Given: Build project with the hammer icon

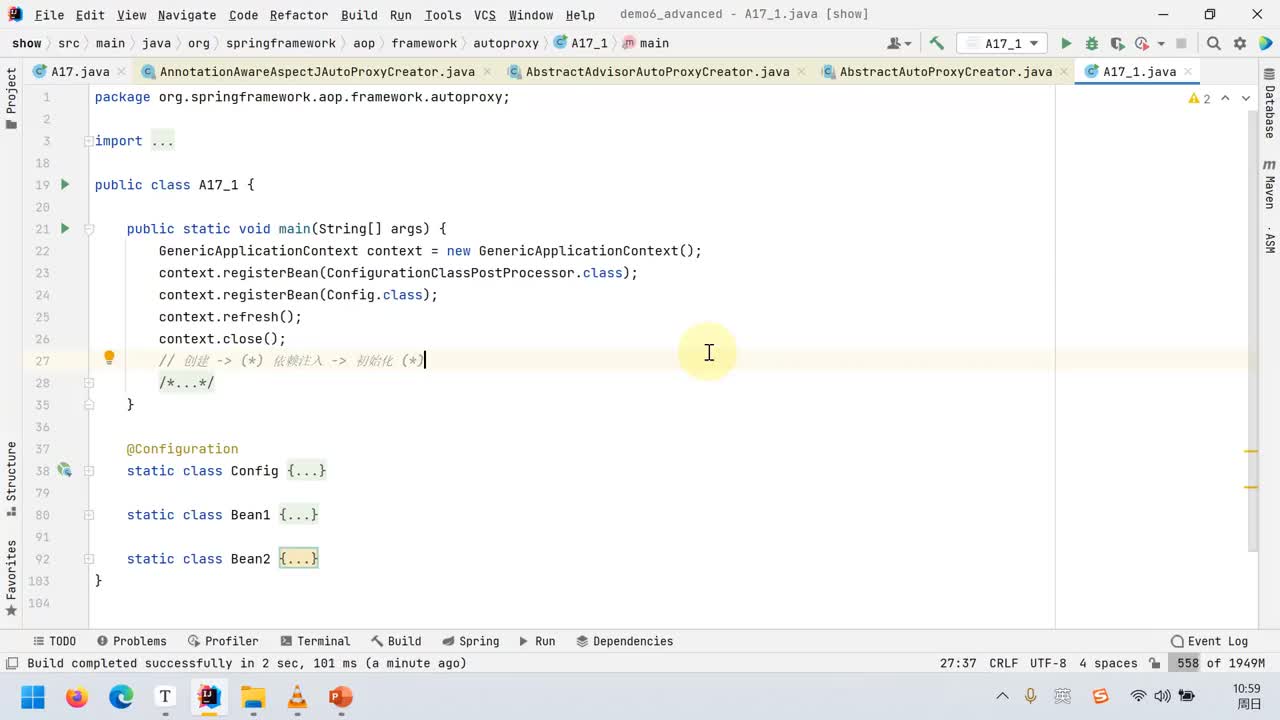Looking at the screenshot, I should [937, 44].
